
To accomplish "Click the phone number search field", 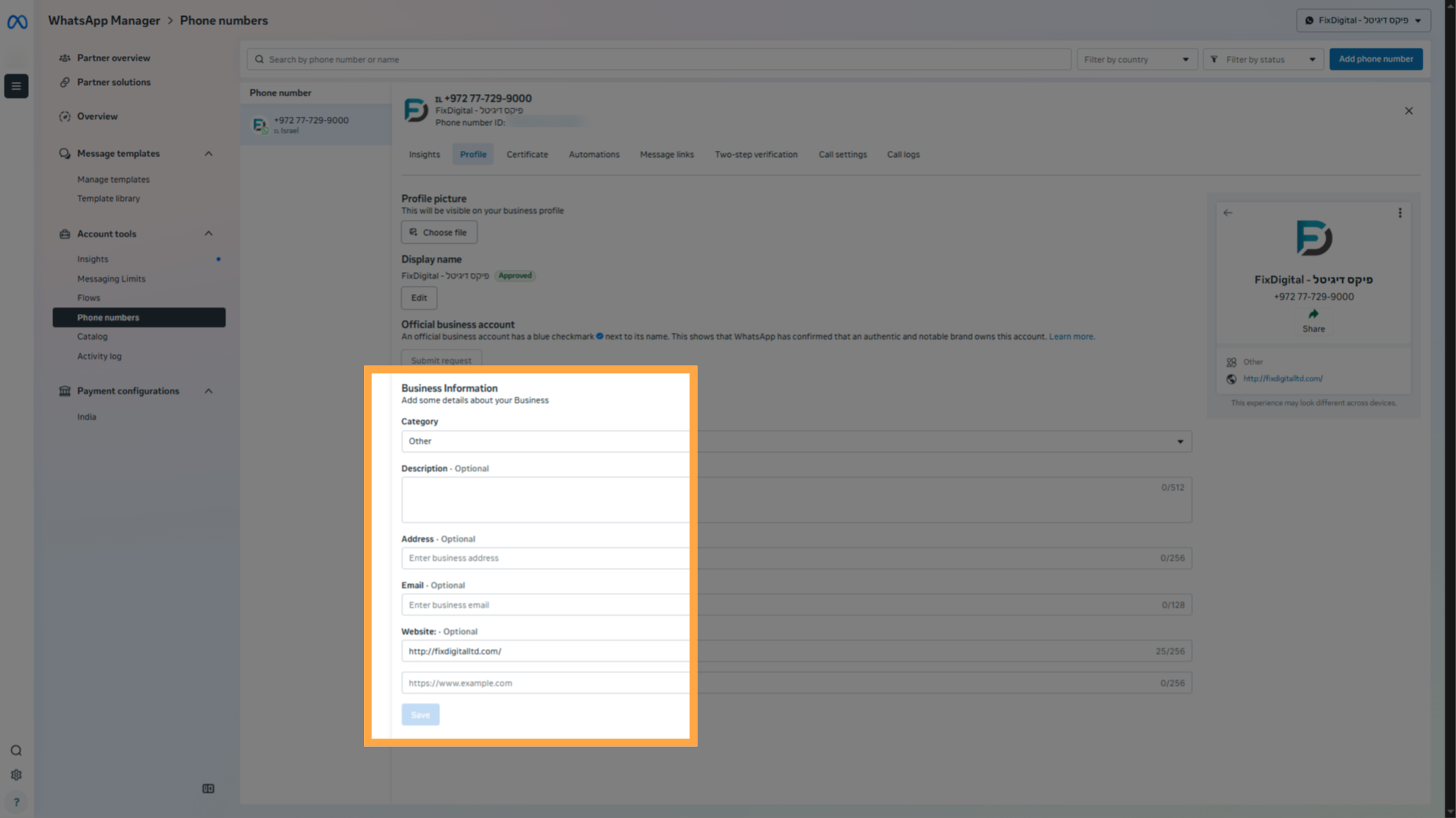I will coord(659,59).
